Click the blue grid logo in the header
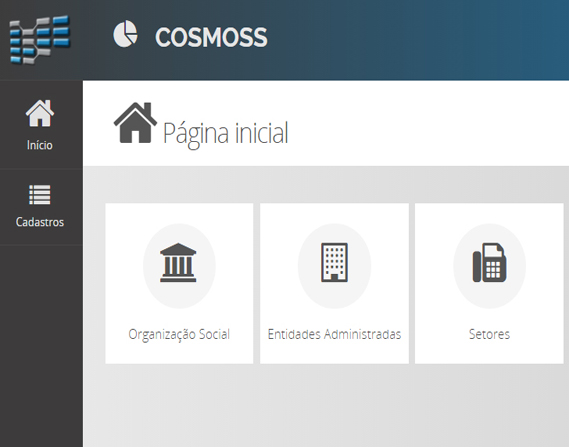 pyautogui.click(x=40, y=40)
